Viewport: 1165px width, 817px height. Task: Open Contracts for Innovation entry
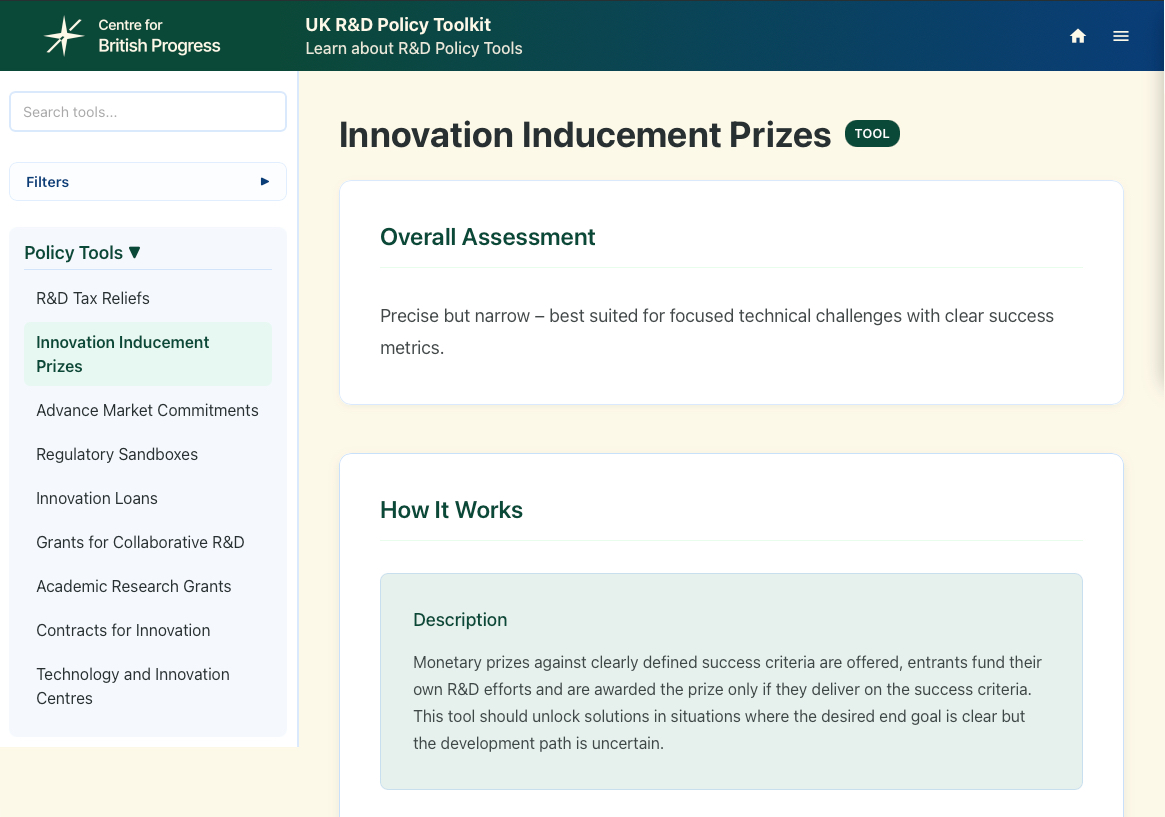(123, 630)
